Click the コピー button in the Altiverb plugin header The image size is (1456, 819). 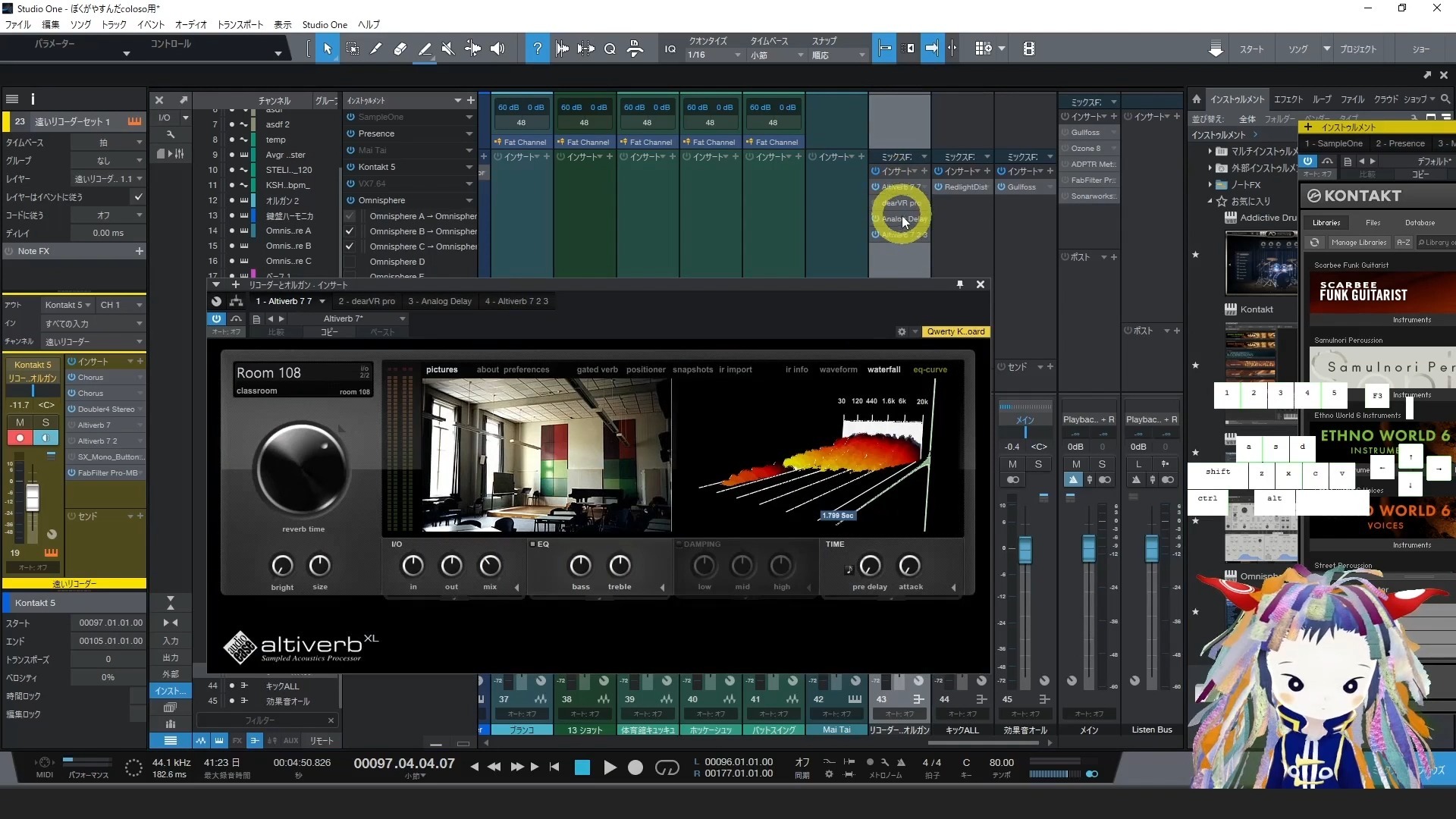coord(329,332)
